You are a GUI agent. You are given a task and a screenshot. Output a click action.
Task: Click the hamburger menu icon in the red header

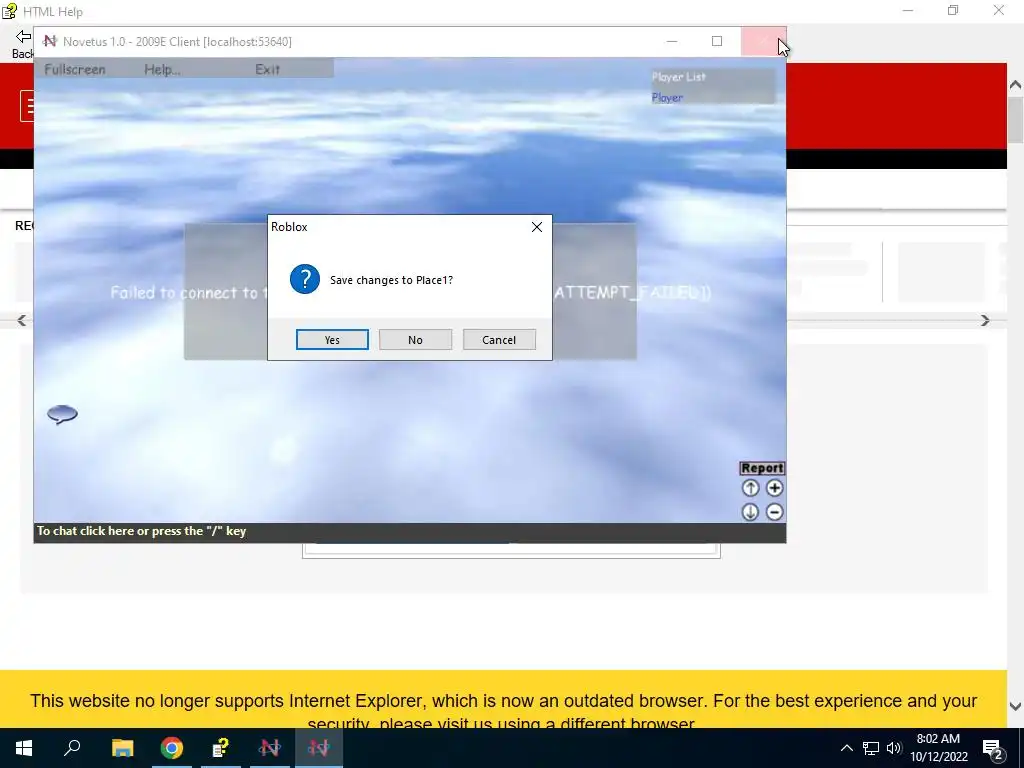pos(27,106)
